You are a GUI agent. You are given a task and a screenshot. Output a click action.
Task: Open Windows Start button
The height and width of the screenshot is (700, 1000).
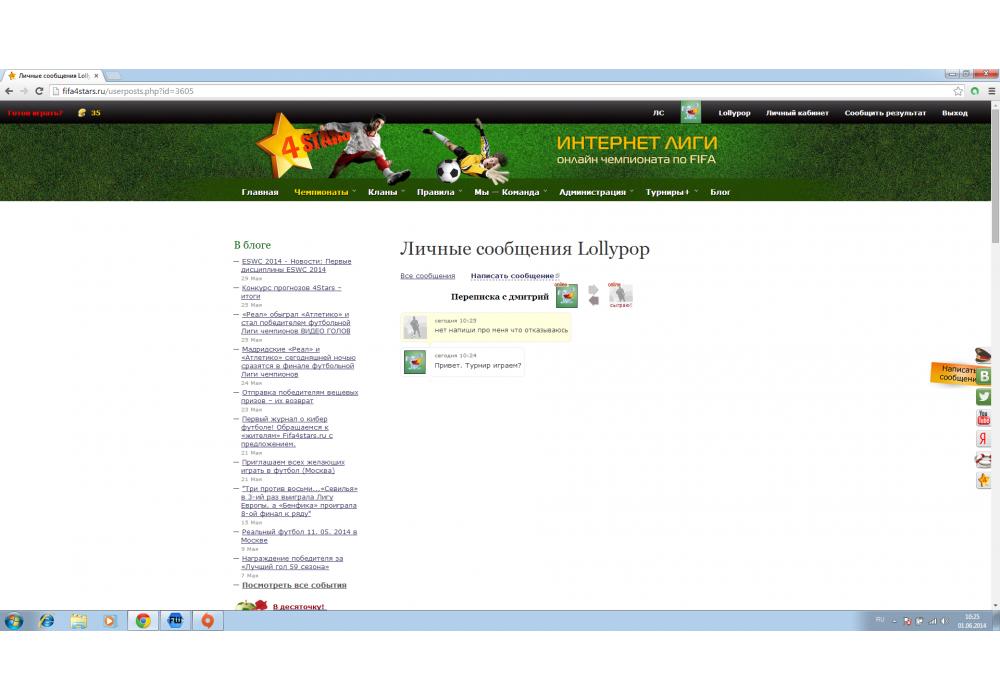tap(13, 620)
